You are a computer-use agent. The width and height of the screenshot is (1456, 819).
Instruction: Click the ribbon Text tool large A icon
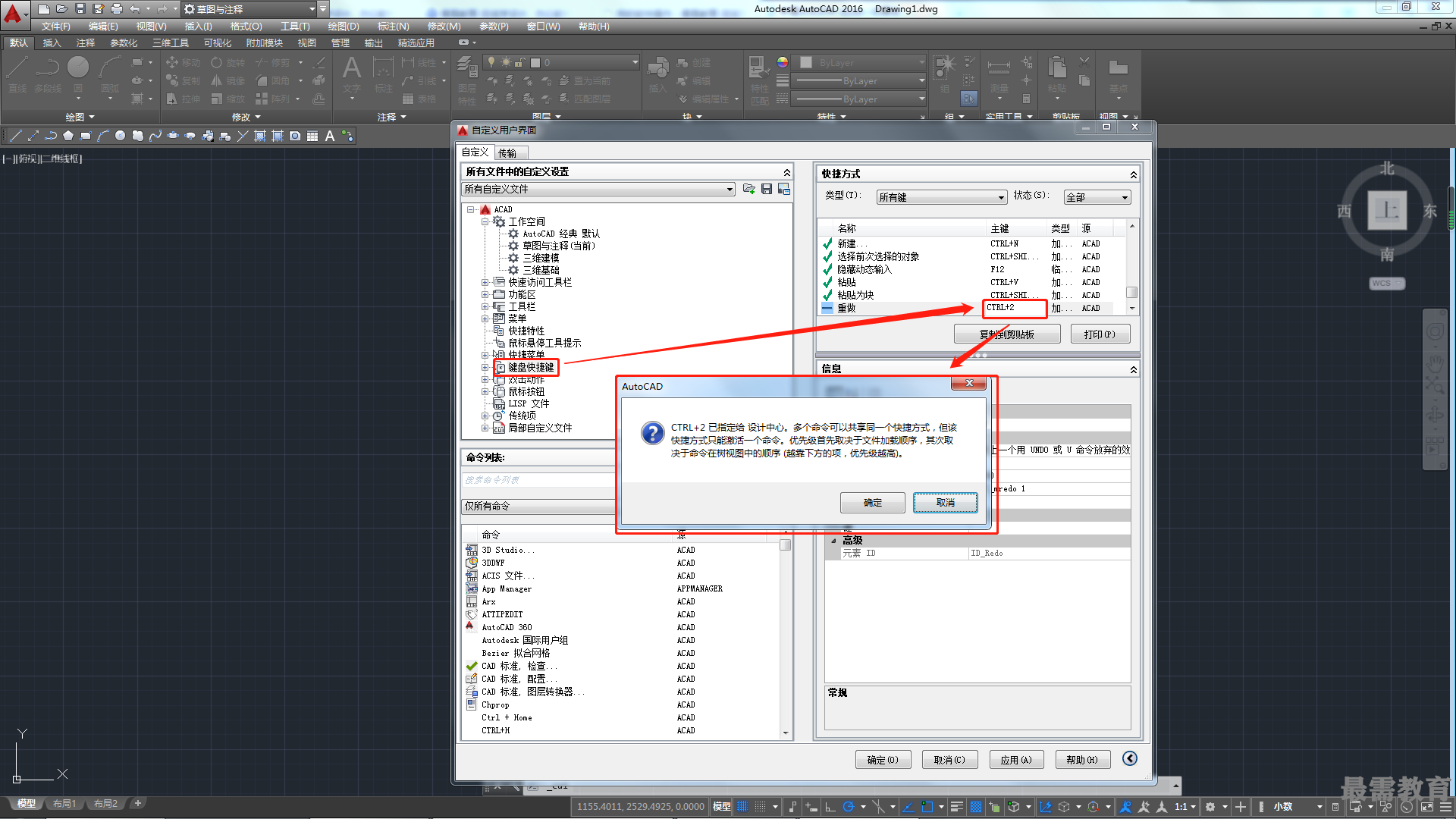tap(352, 69)
